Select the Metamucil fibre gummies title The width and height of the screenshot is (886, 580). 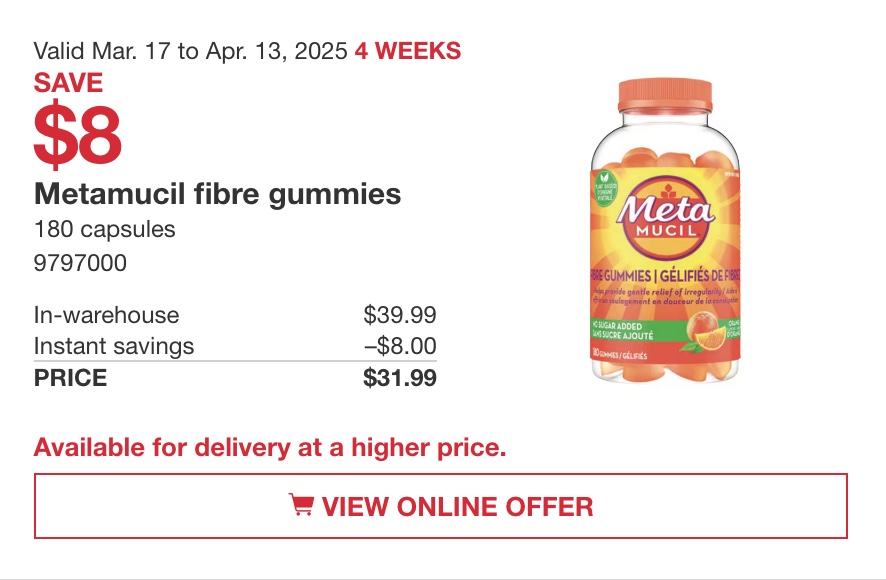pyautogui.click(x=217, y=193)
